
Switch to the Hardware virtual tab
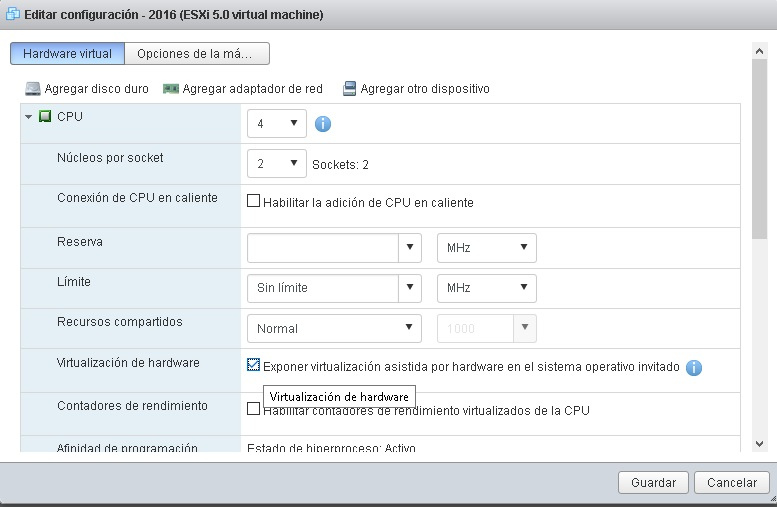tap(68, 54)
